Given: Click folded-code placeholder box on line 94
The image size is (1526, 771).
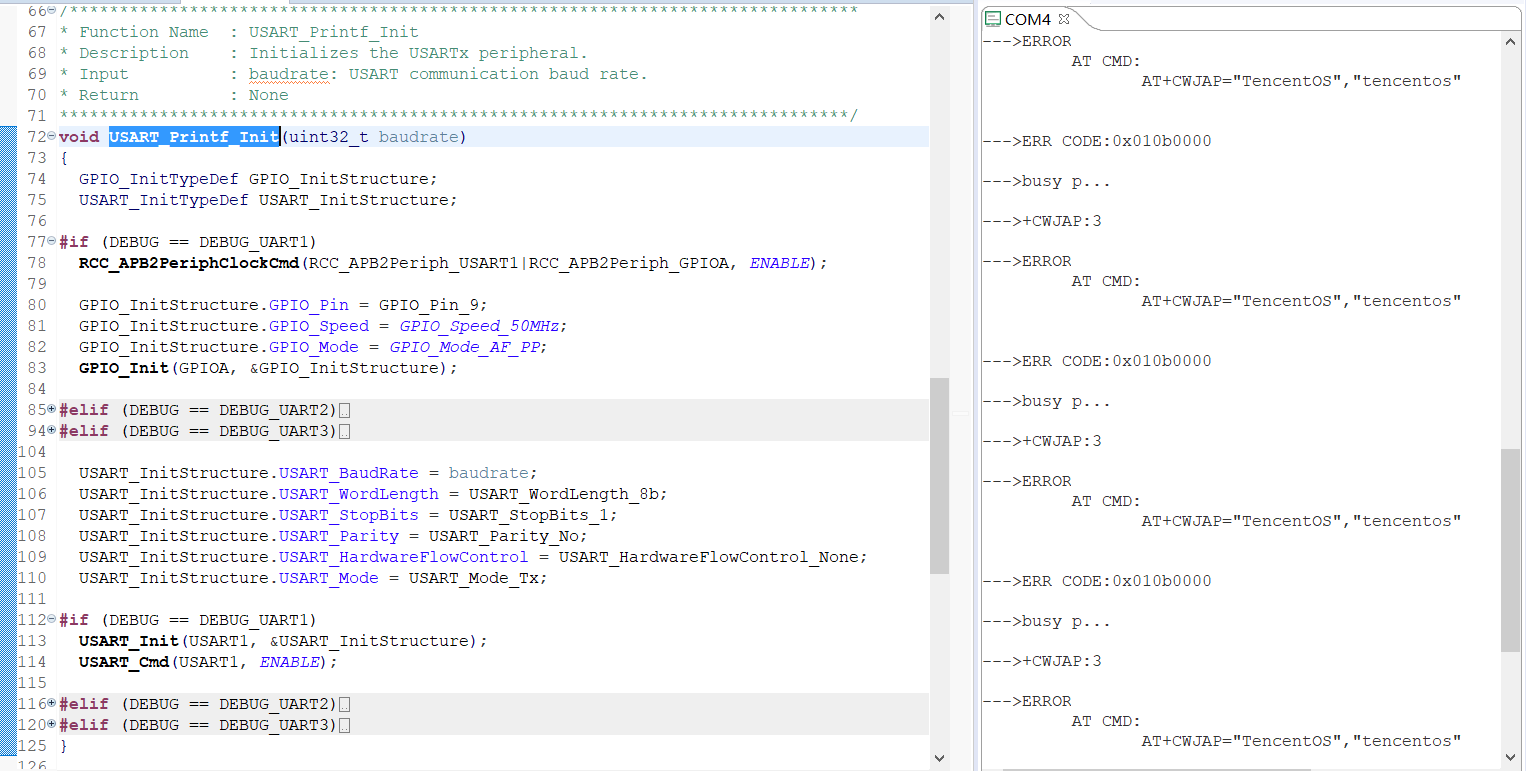Looking at the screenshot, I should click(x=345, y=432).
